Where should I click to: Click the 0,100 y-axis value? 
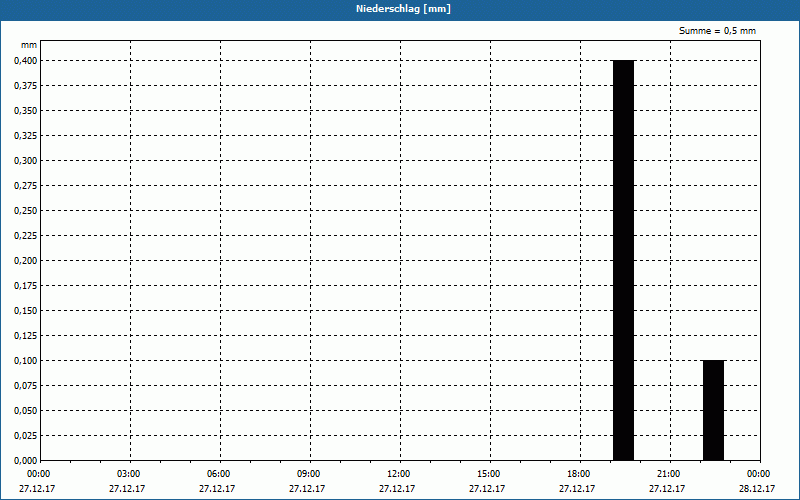pyautogui.click(x=26, y=361)
